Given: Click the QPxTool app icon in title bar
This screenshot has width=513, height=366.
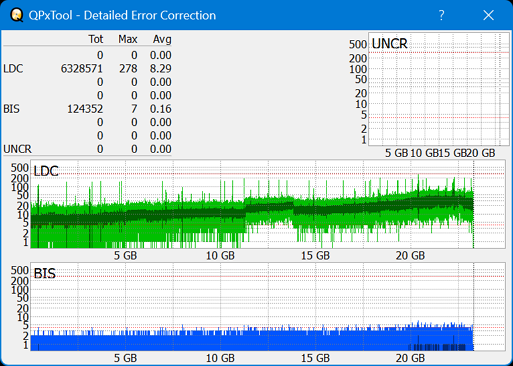Looking at the screenshot, I should tap(16, 15).
